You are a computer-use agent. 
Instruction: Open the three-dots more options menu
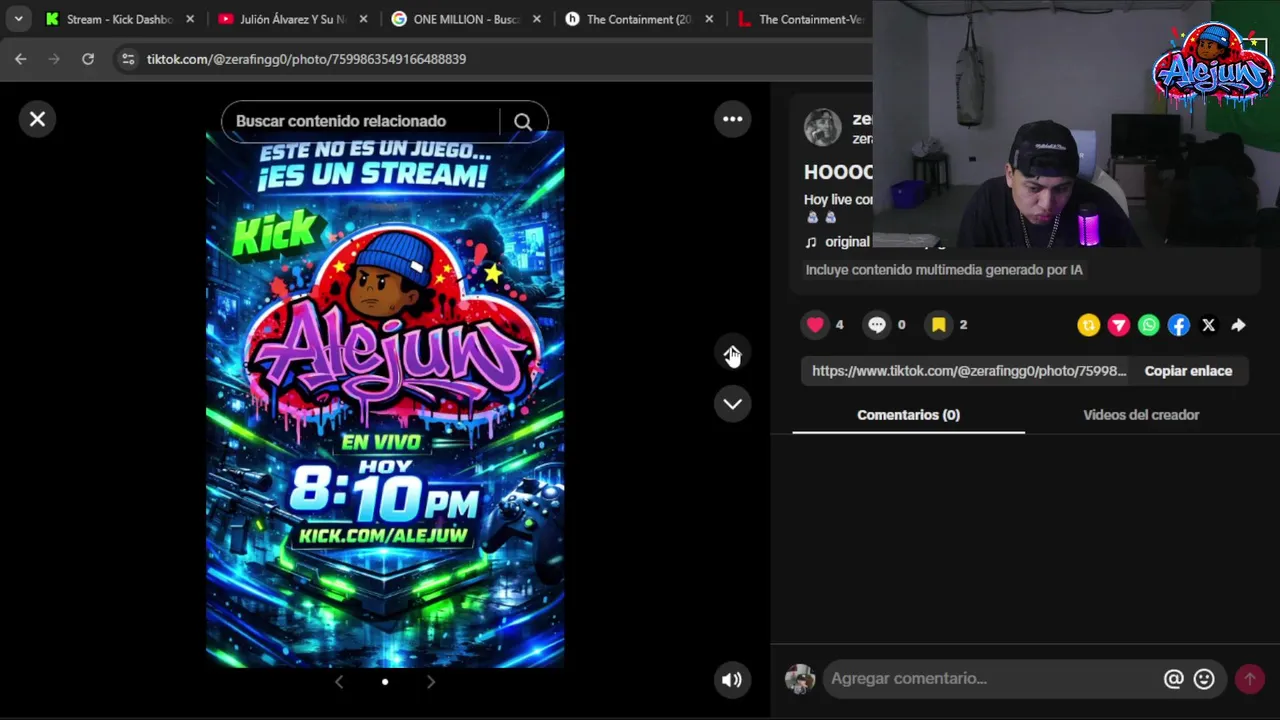[x=733, y=119]
